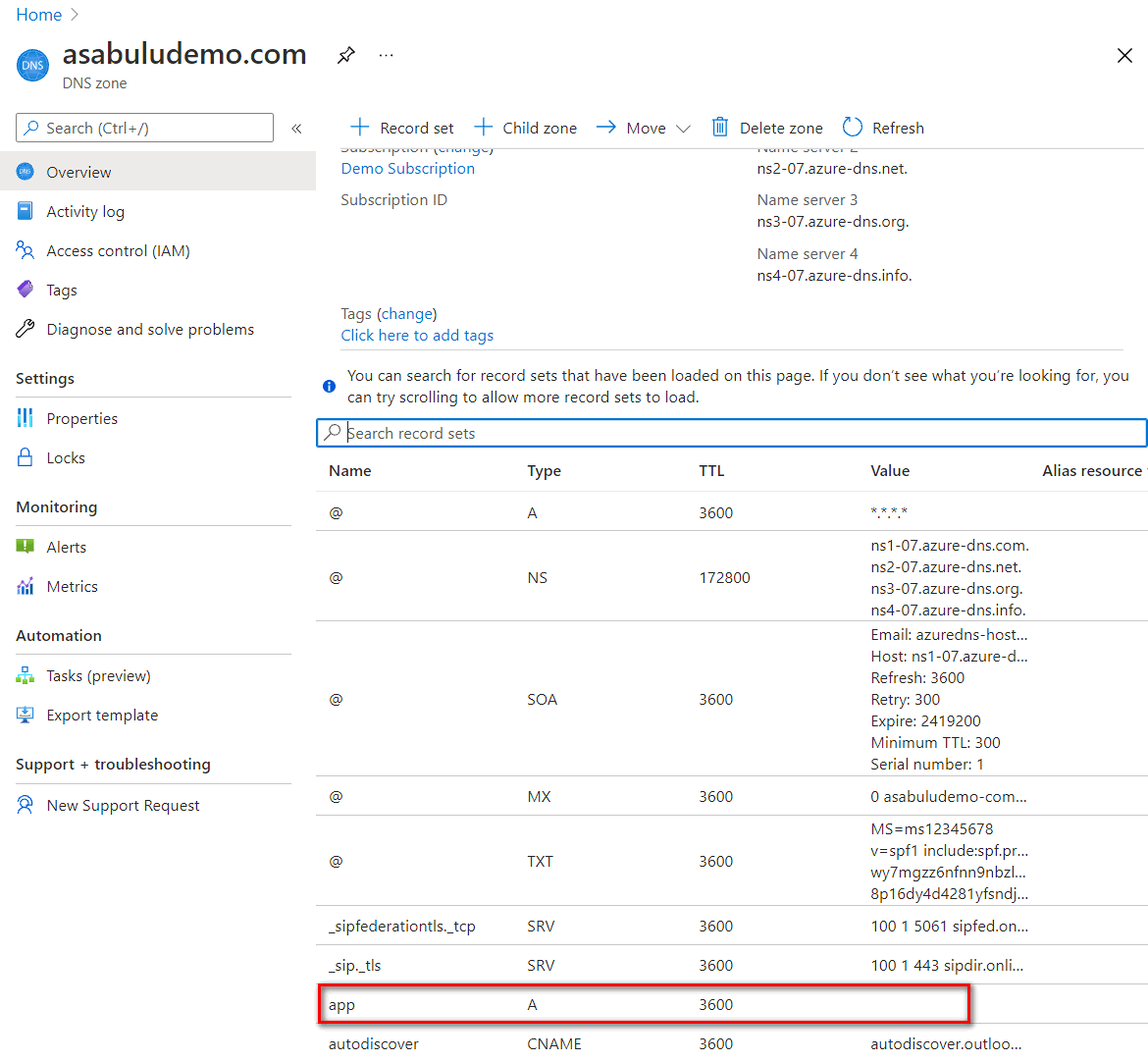Pin the DNS zone page to dashboard
This screenshot has height=1062, width=1148.
tap(345, 56)
